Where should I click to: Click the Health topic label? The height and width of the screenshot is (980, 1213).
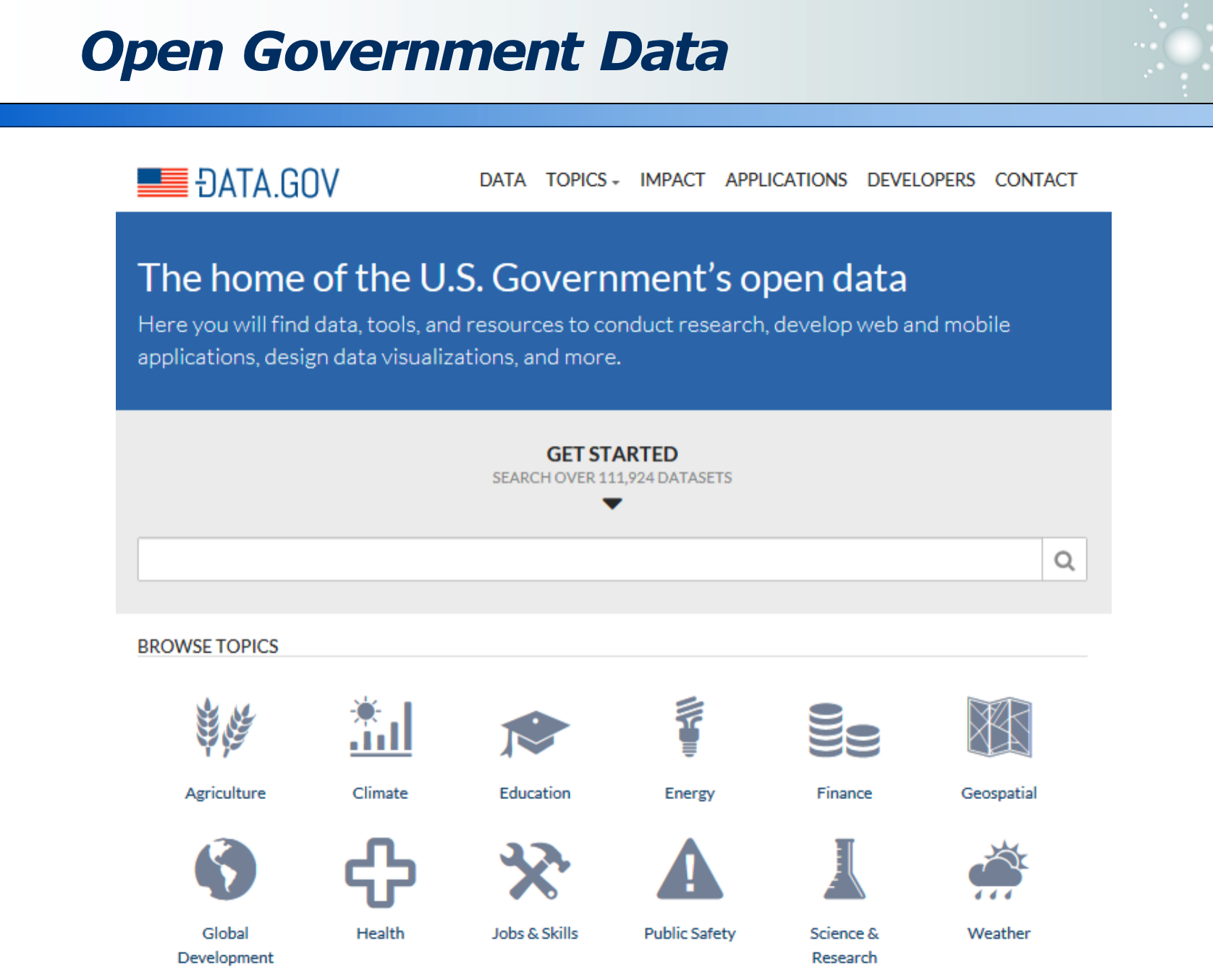point(381,934)
